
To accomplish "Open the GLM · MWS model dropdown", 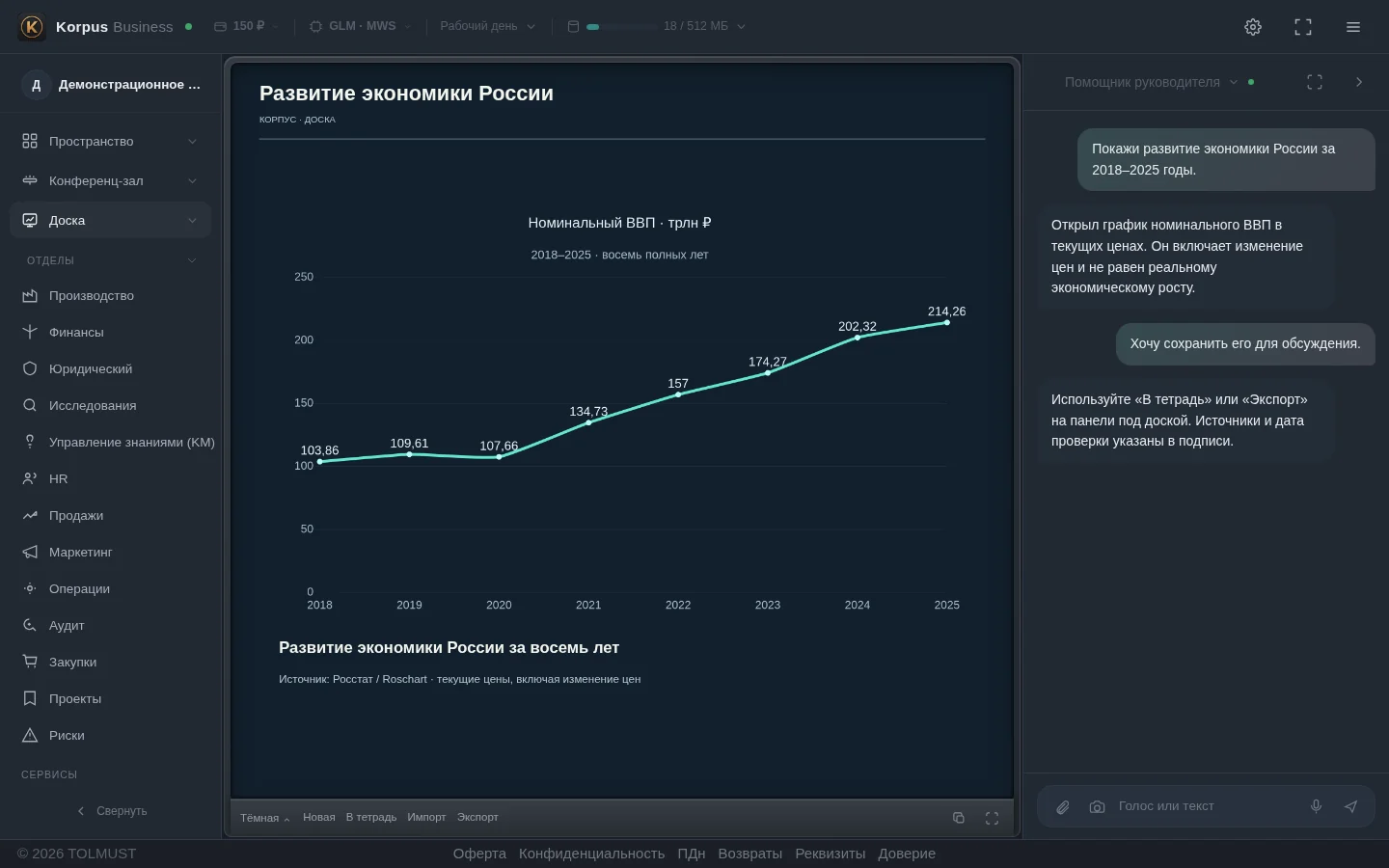I will [361, 26].
